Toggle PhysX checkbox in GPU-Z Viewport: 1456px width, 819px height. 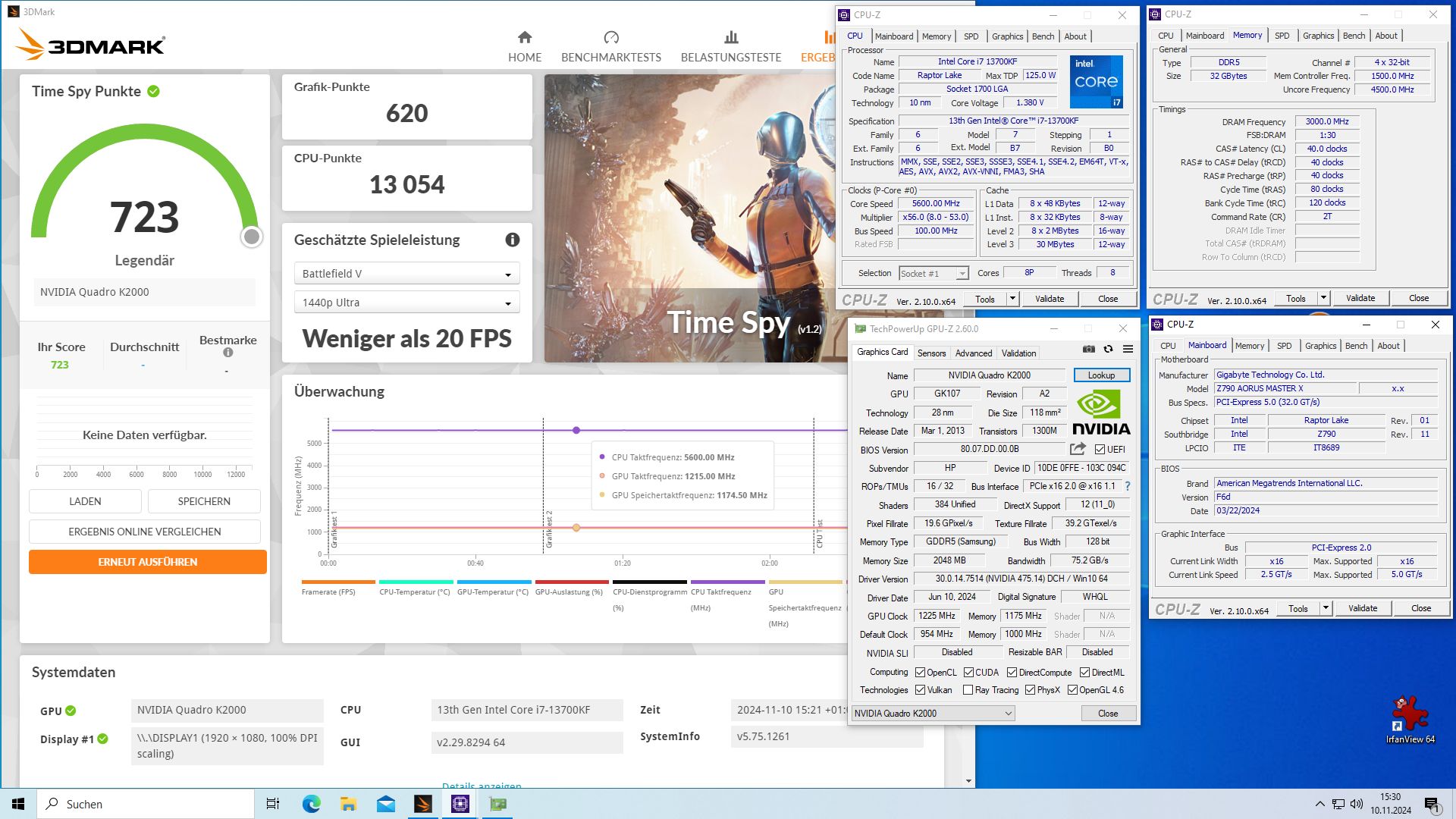point(1030,690)
